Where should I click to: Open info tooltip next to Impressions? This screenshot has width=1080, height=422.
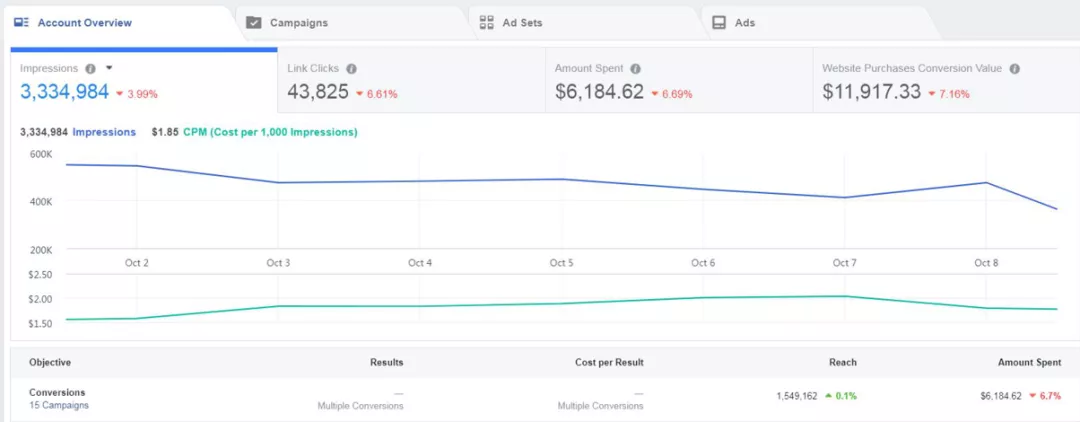click(90, 69)
